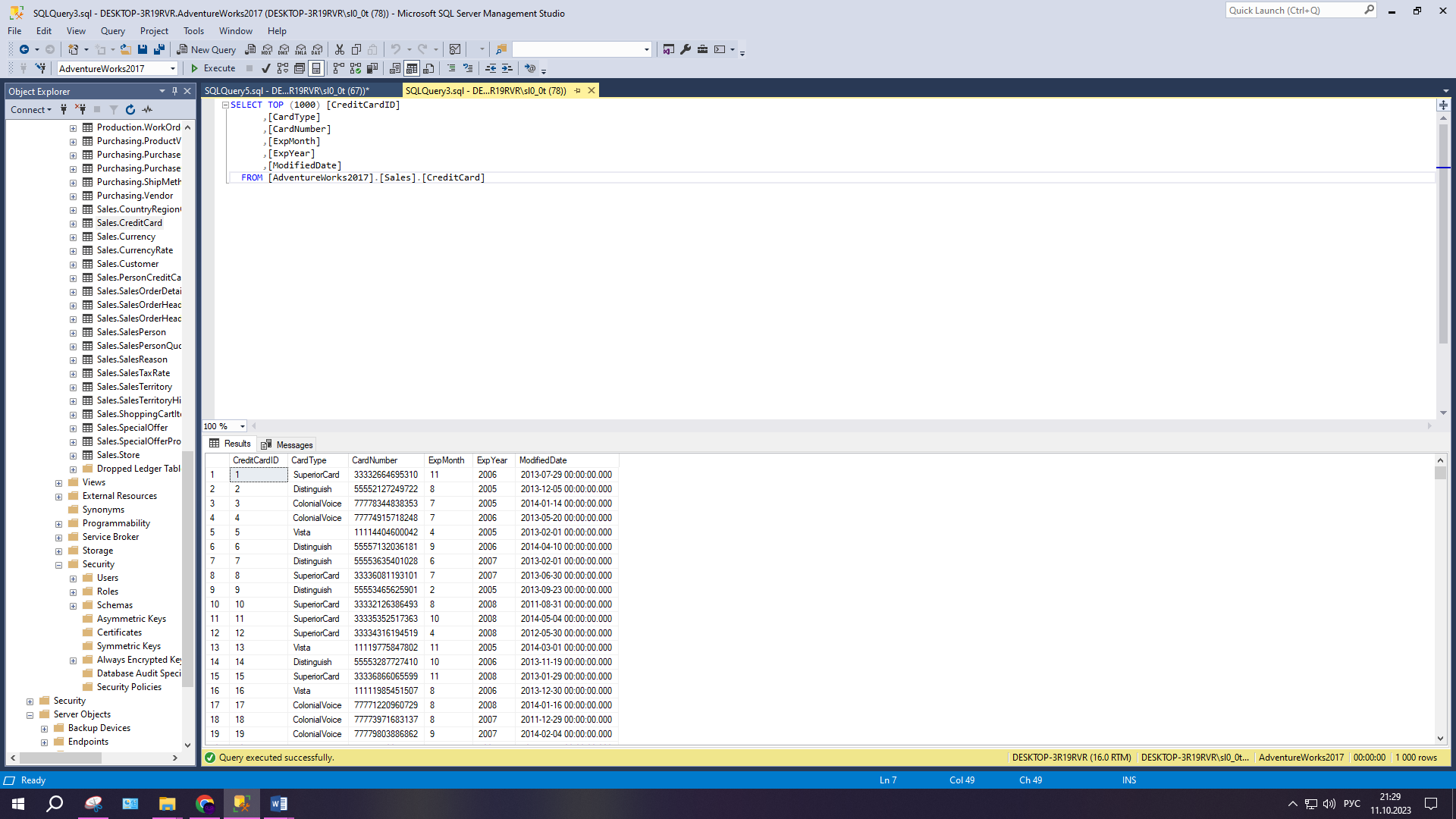Open a new XMLA query
This screenshot has width=1456, height=819.
301,49
